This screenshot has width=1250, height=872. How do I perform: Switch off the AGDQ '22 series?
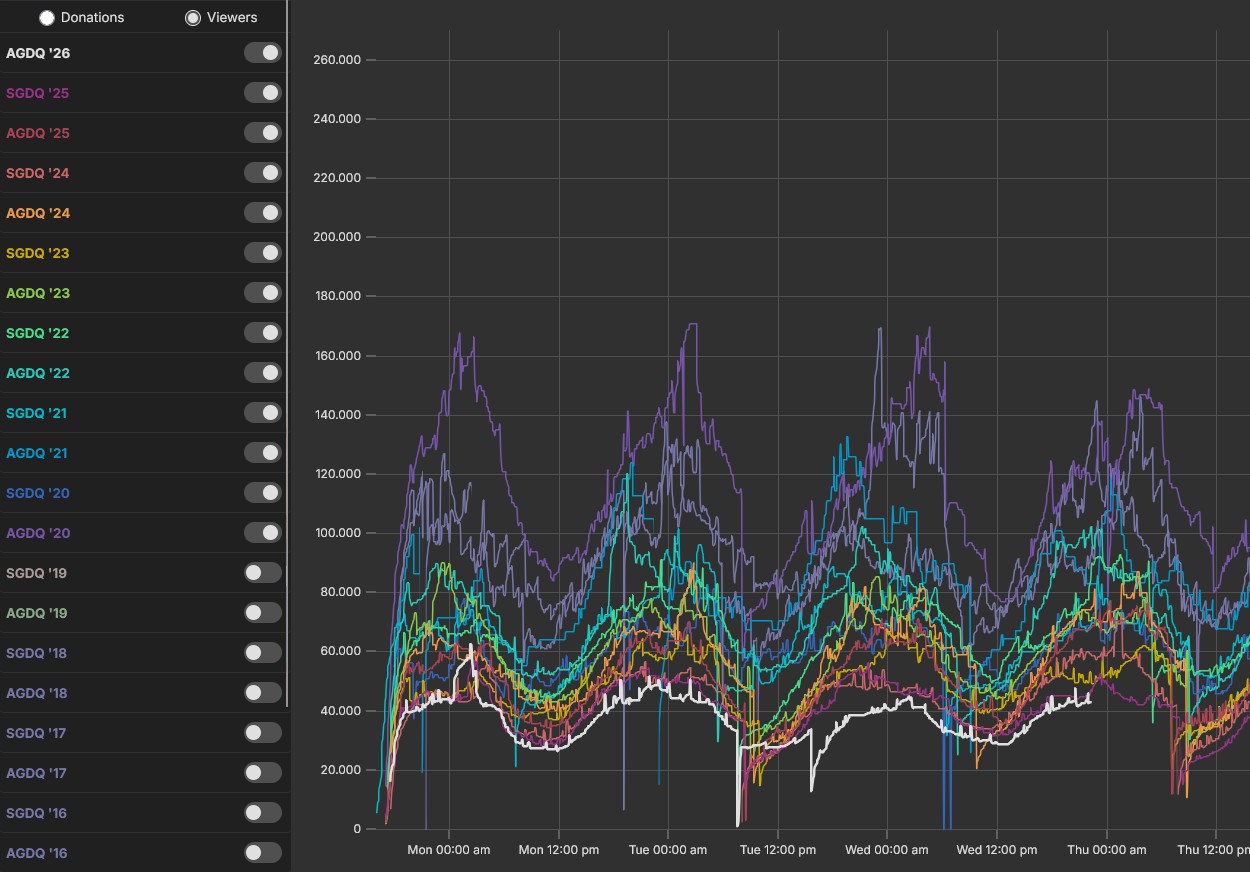pos(263,373)
